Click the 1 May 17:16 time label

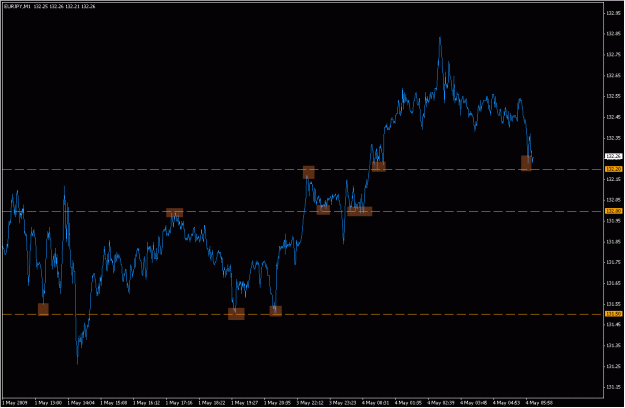179,403
